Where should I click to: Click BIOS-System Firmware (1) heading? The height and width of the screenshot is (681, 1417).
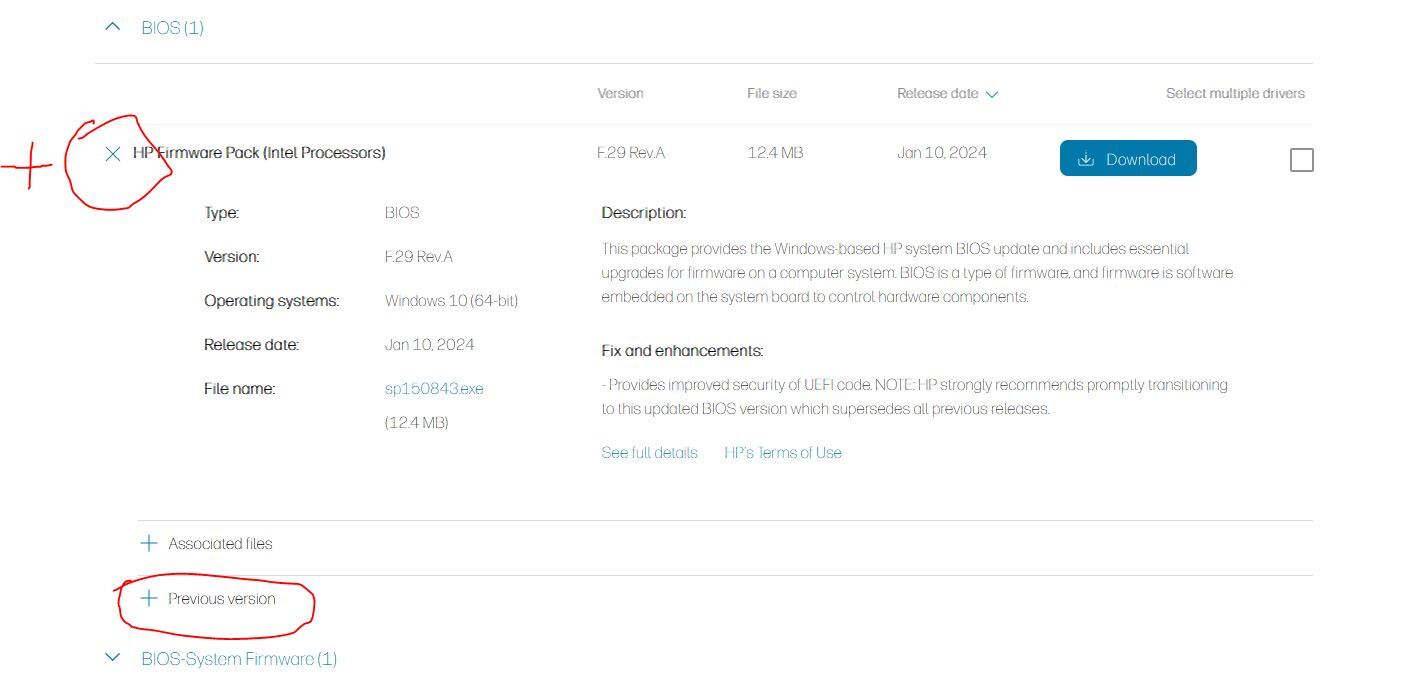pos(239,659)
